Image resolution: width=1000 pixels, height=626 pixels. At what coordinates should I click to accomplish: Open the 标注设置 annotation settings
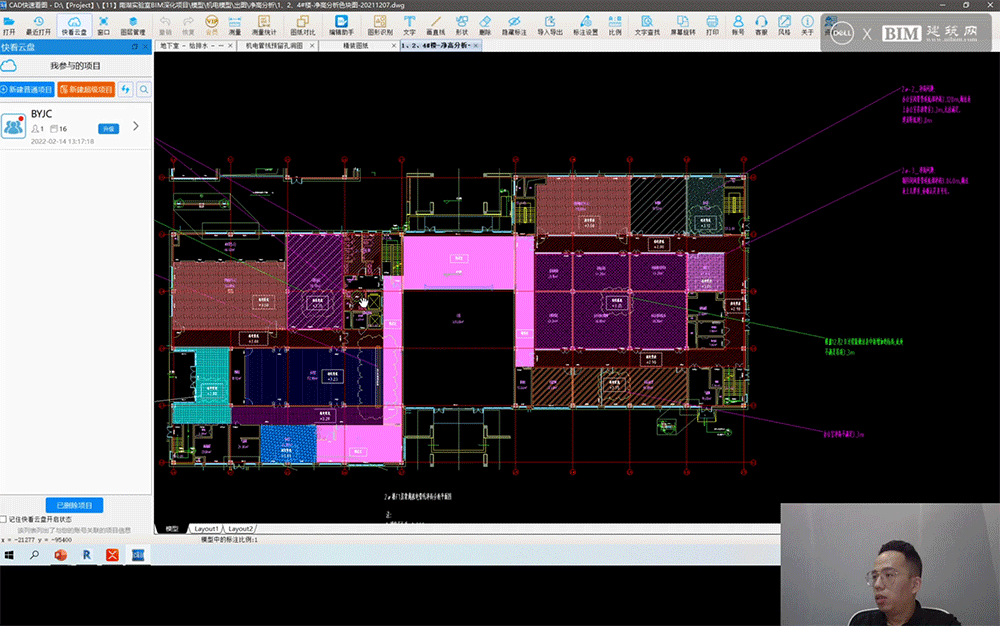(585, 24)
